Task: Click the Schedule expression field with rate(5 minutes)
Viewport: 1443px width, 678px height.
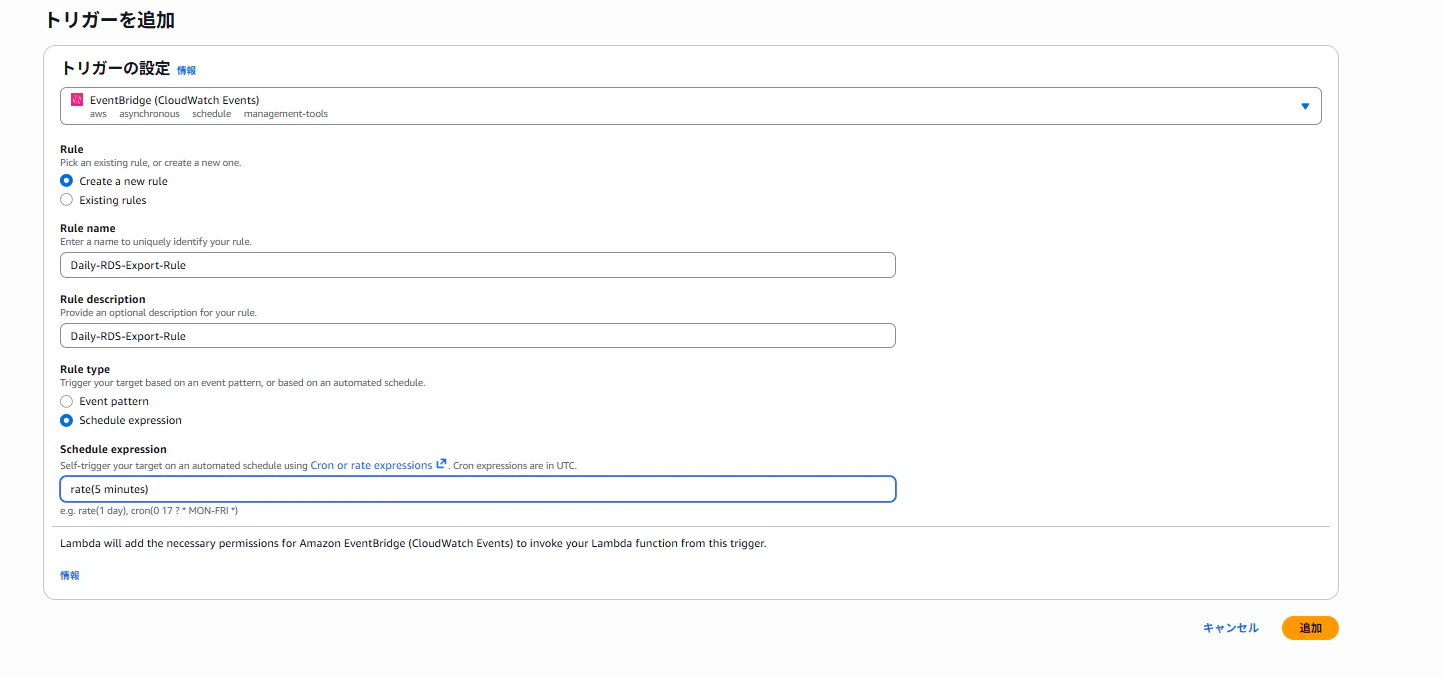Action: coord(478,489)
